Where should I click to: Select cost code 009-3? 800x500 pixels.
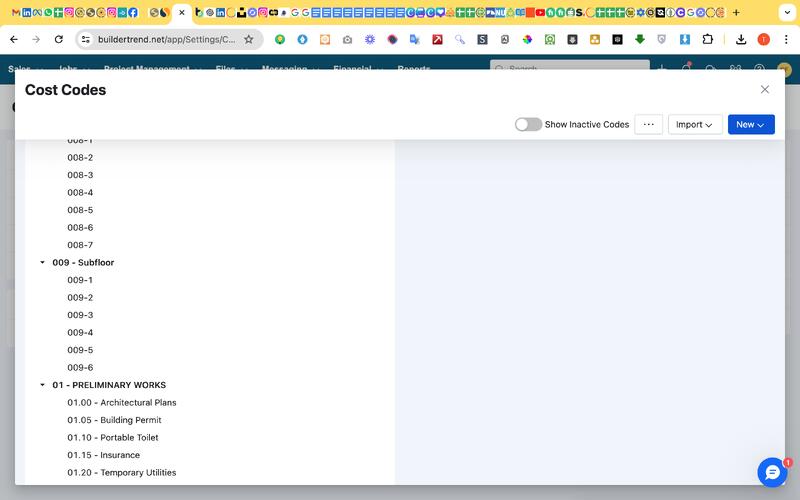click(80, 315)
